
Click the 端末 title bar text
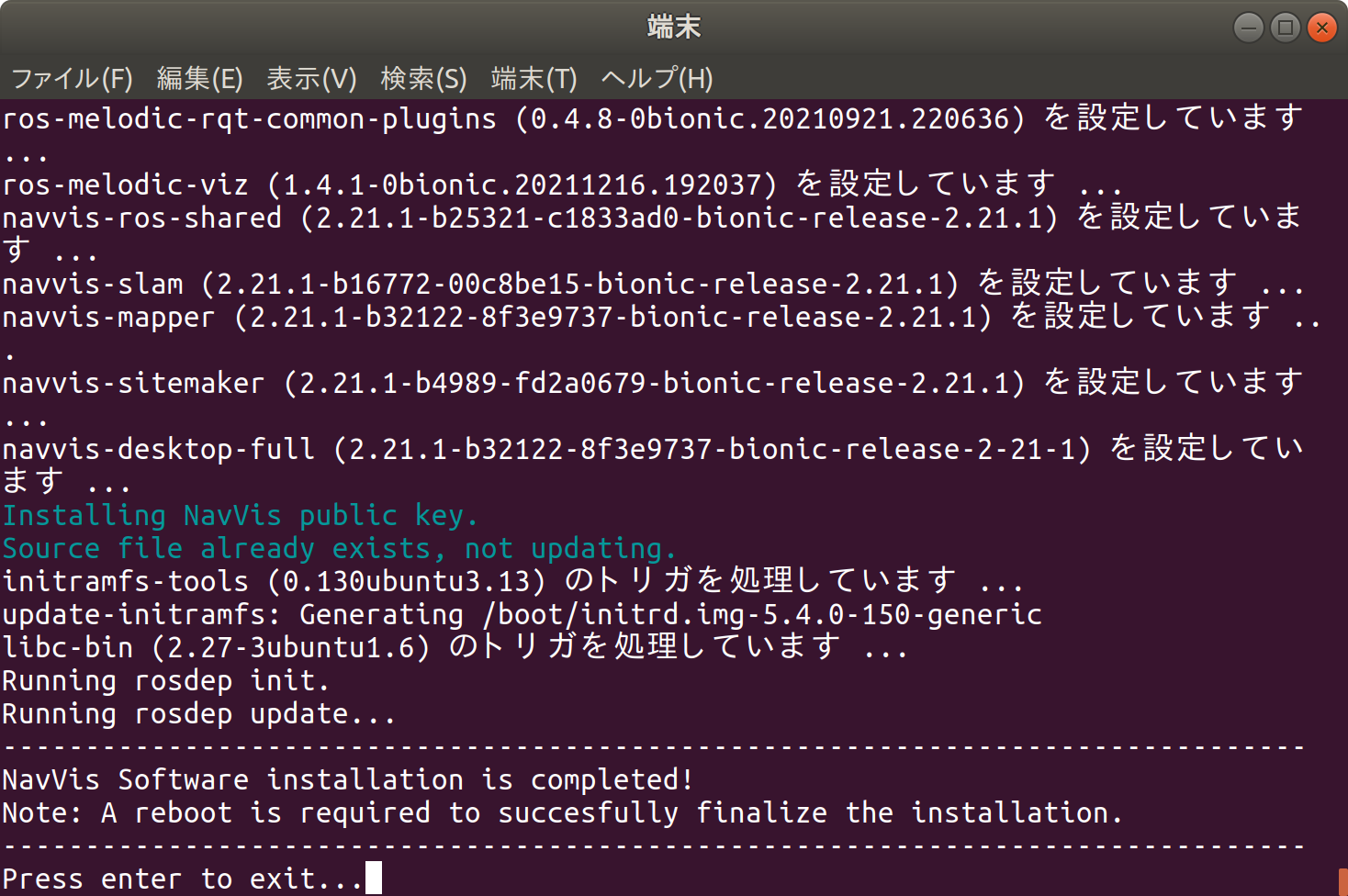[675, 27]
